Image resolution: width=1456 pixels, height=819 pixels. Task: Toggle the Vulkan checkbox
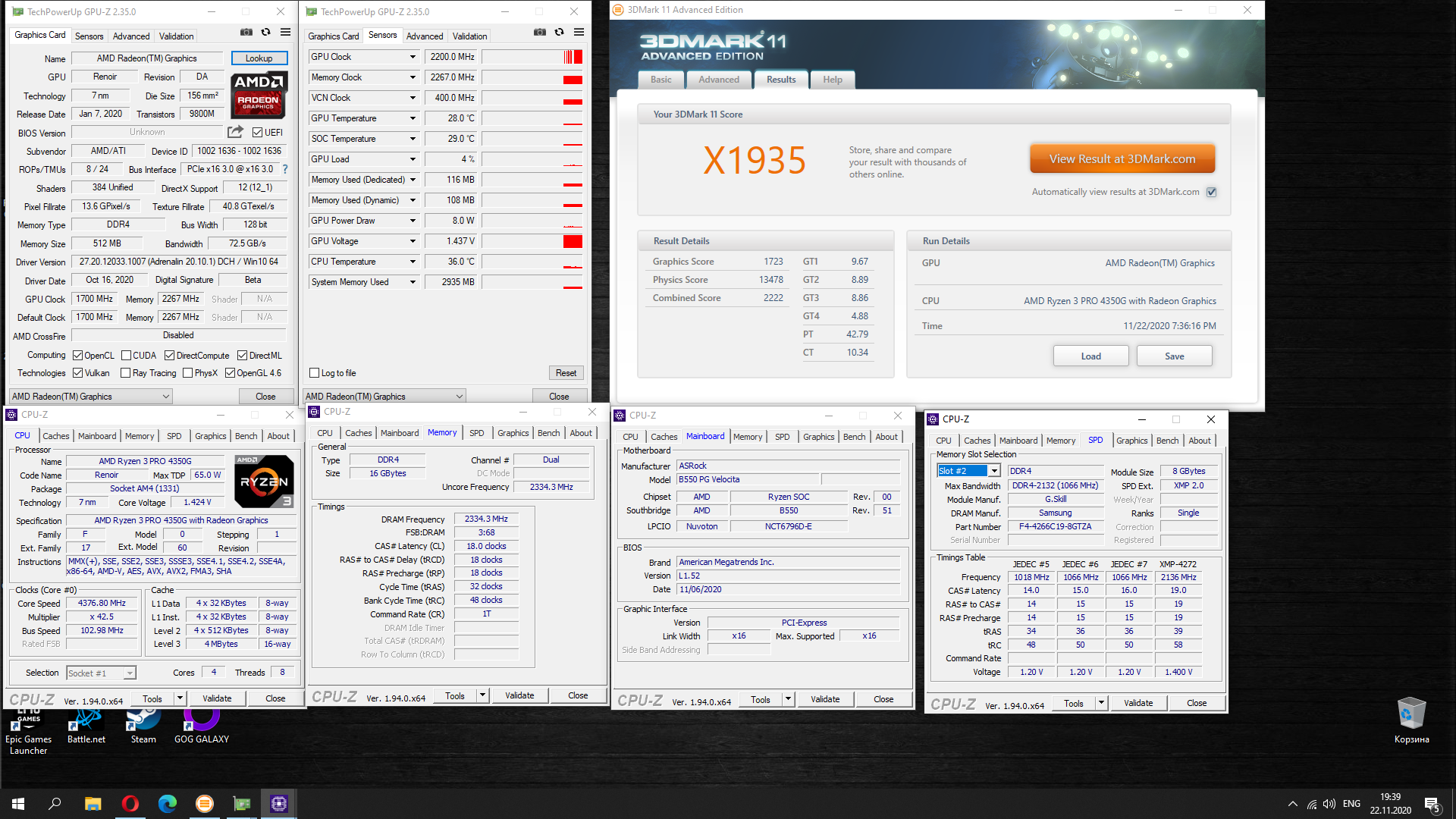pos(77,373)
